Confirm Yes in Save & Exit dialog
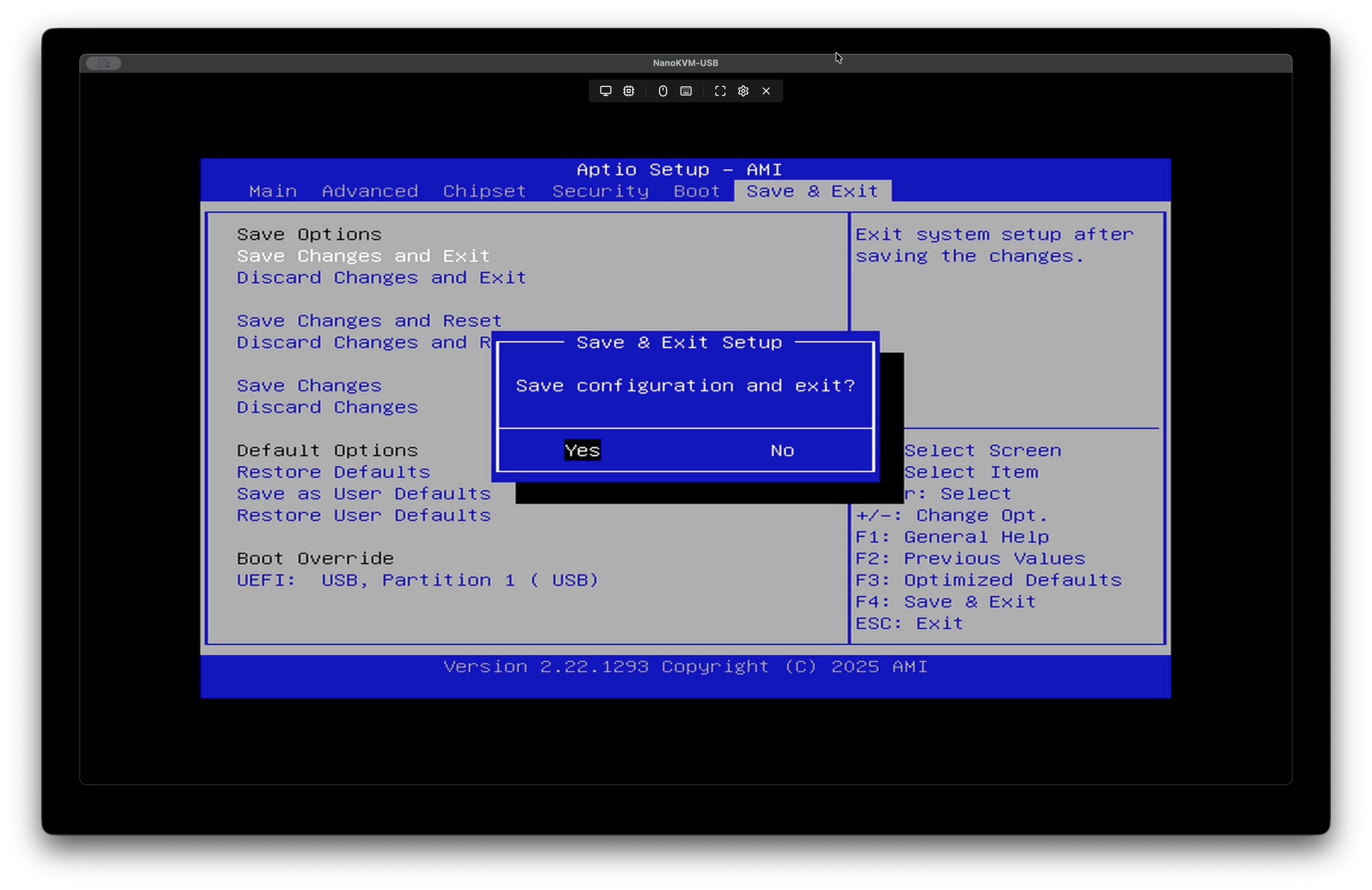Image resolution: width=1372 pixels, height=890 pixels. 582,451
